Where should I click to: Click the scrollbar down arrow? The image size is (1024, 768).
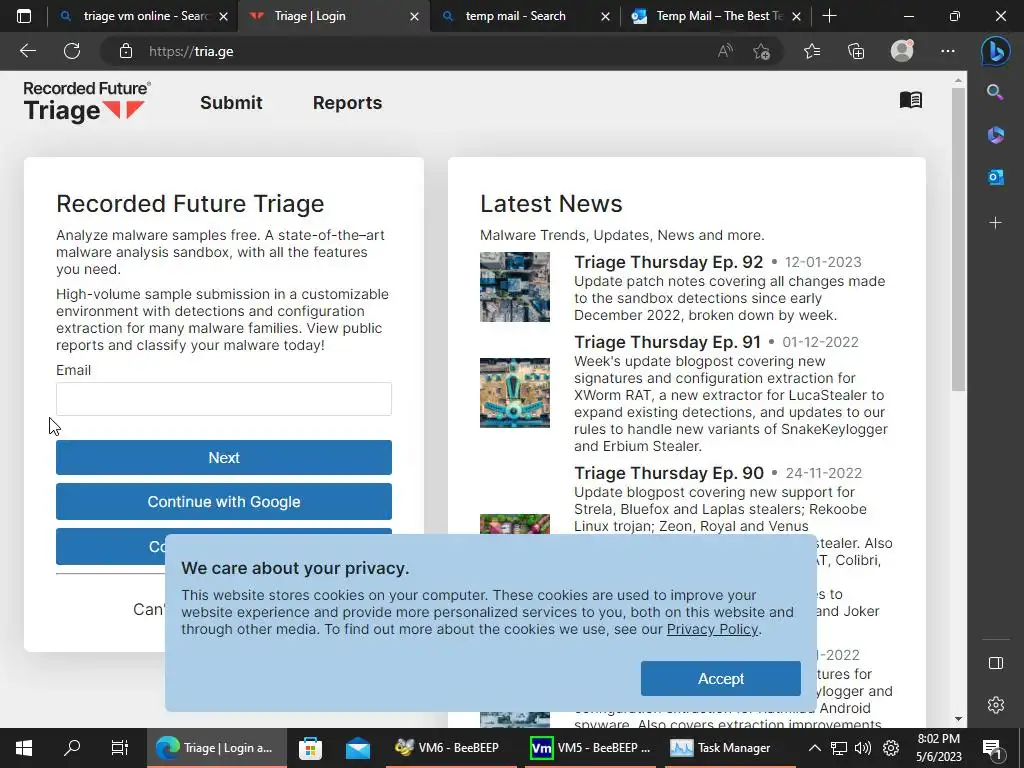click(x=958, y=719)
